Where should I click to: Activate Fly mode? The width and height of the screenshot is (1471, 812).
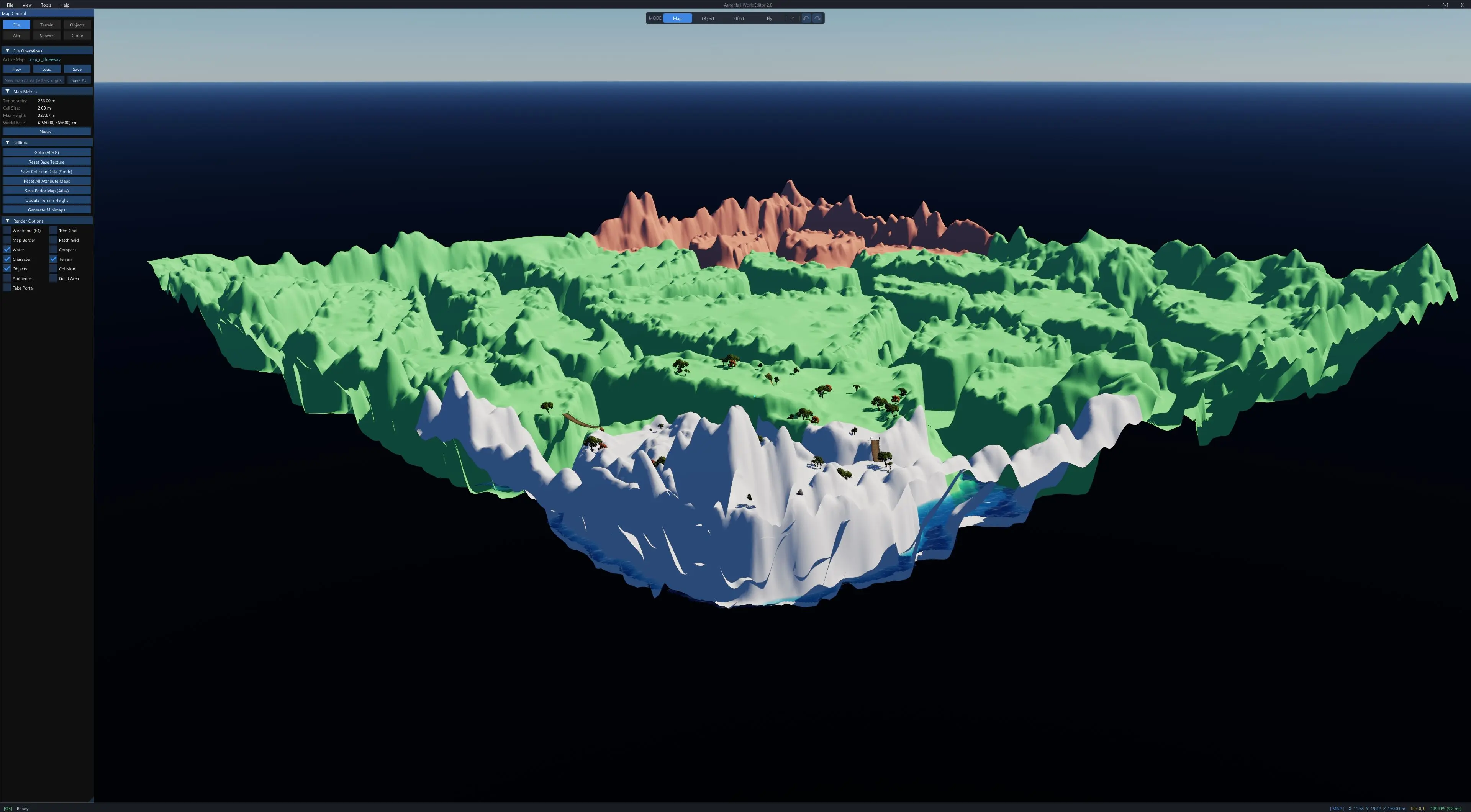click(x=769, y=18)
